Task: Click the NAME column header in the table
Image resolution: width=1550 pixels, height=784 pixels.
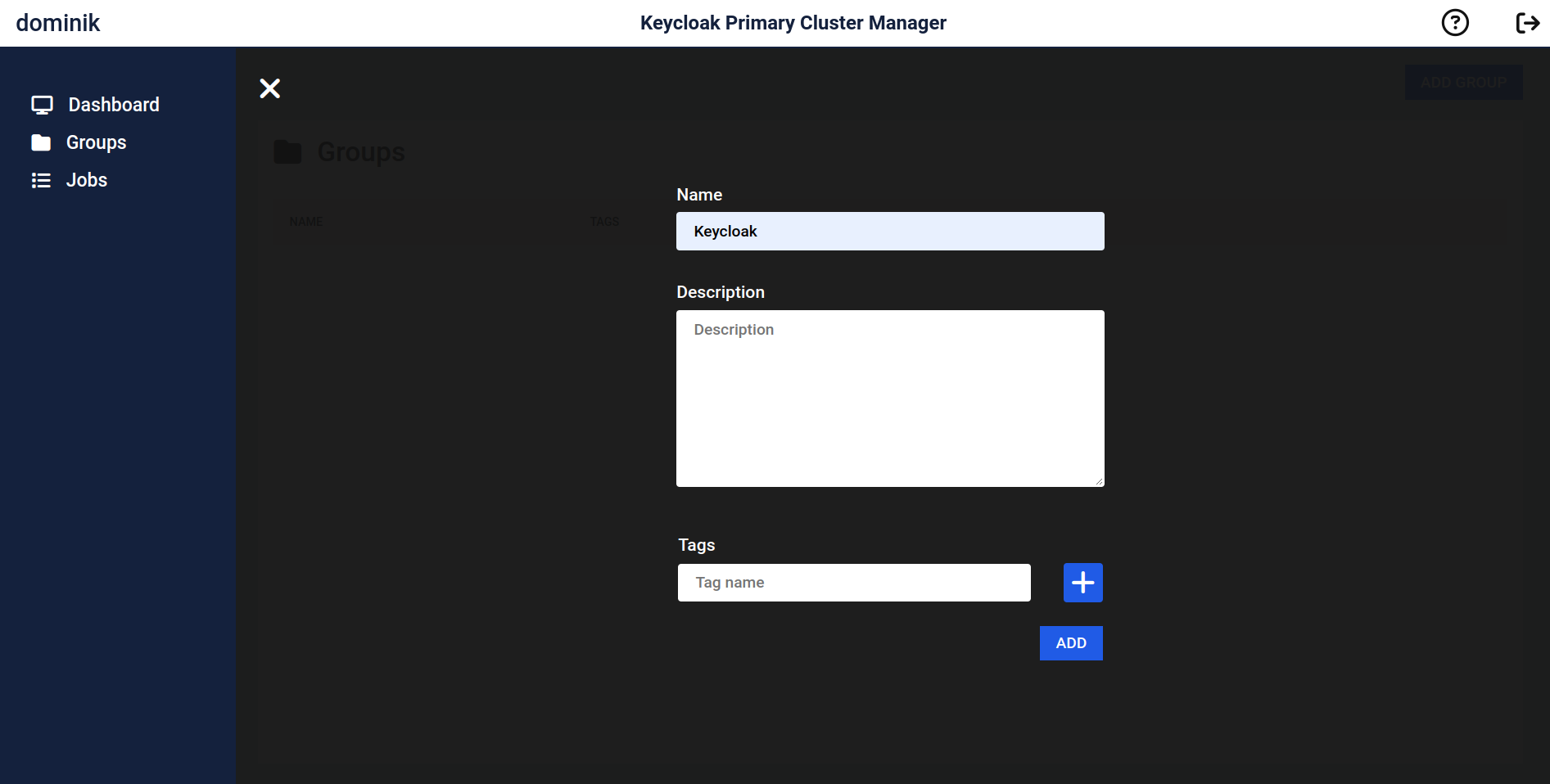Action: point(306,221)
